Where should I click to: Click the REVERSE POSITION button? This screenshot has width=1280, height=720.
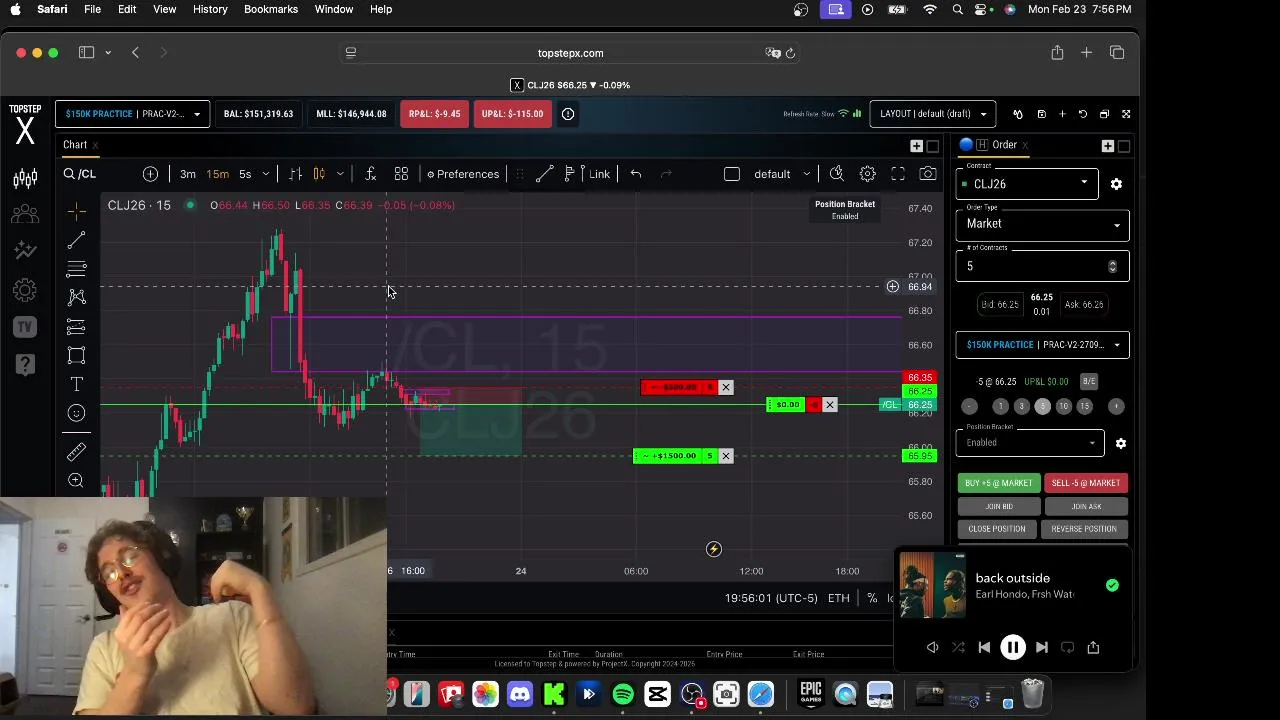[1084, 529]
